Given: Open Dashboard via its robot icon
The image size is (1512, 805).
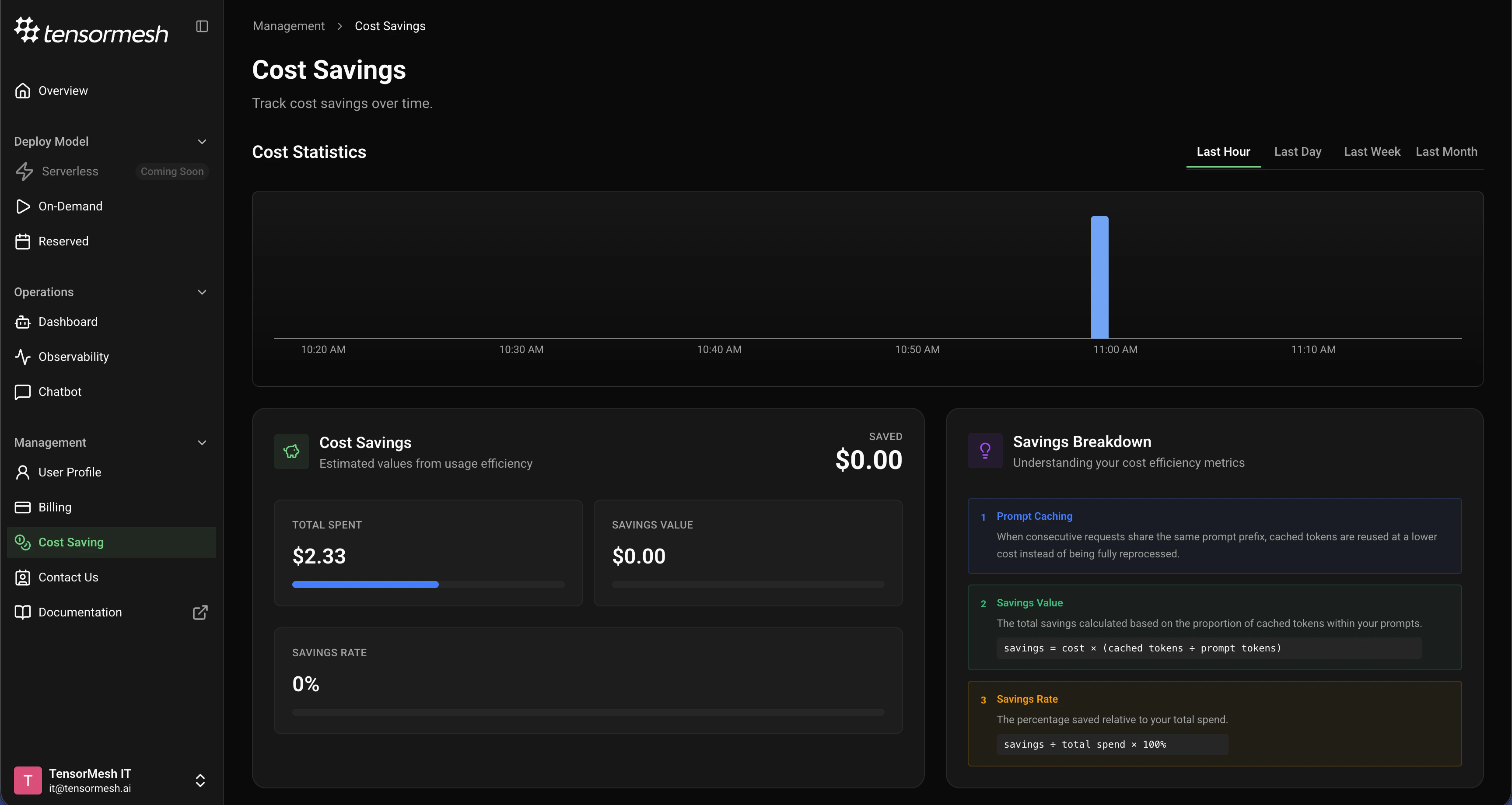Looking at the screenshot, I should tap(23, 322).
